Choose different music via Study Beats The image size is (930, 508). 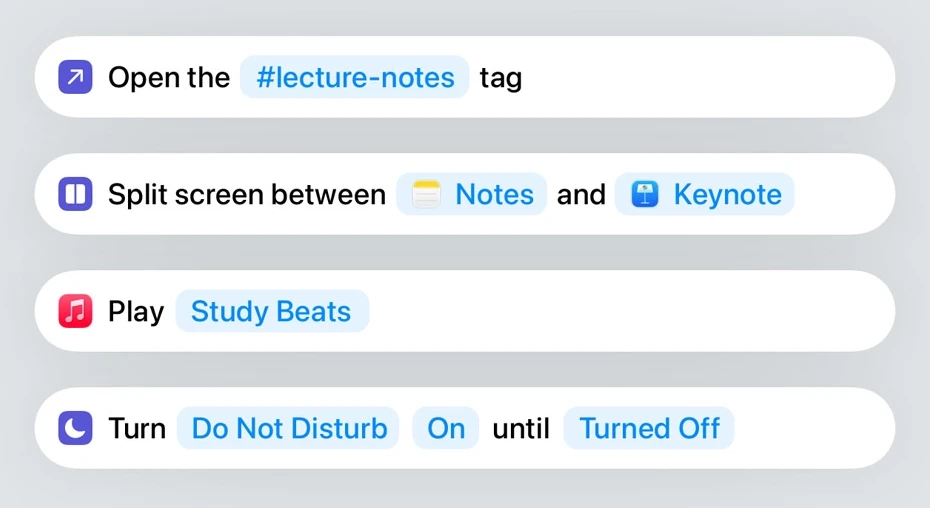(x=272, y=311)
